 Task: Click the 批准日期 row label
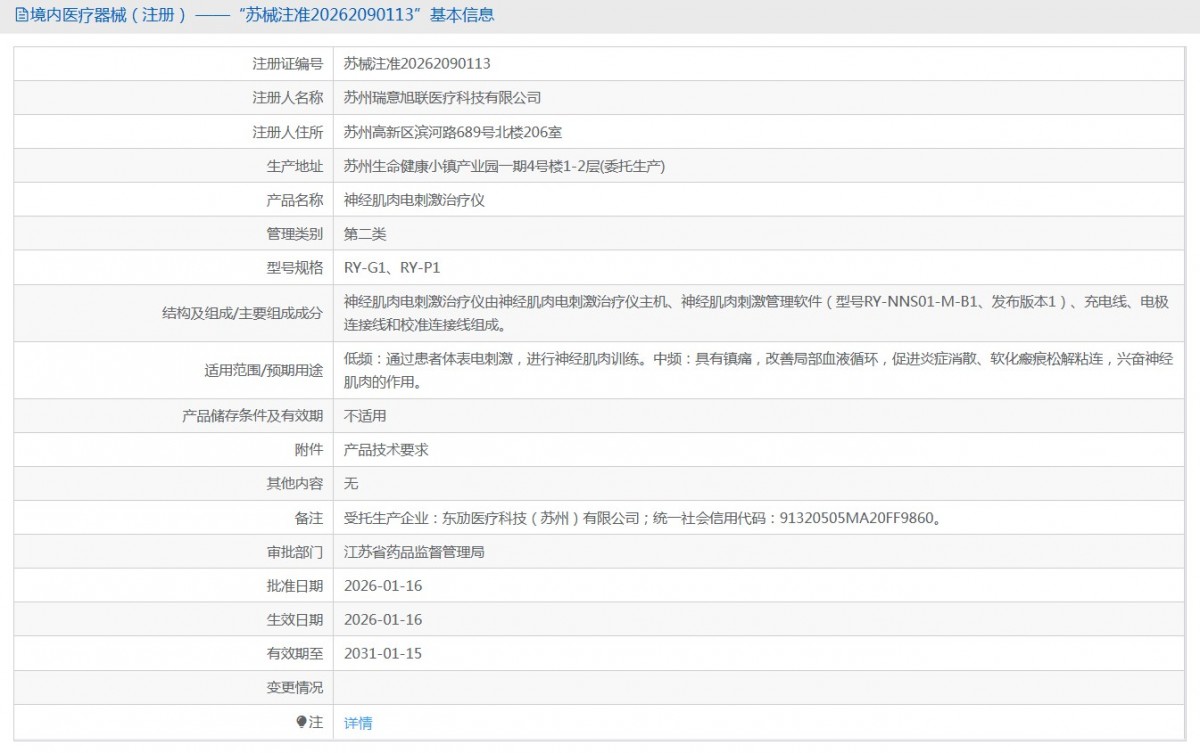click(x=295, y=586)
